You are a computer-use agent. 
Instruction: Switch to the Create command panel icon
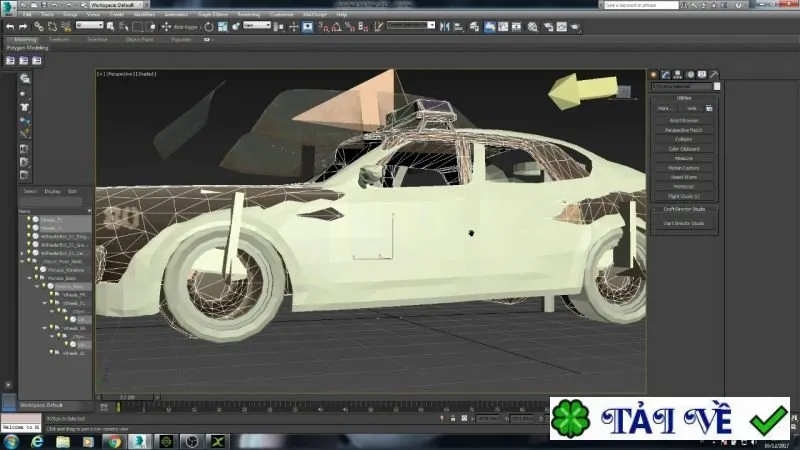click(x=654, y=74)
